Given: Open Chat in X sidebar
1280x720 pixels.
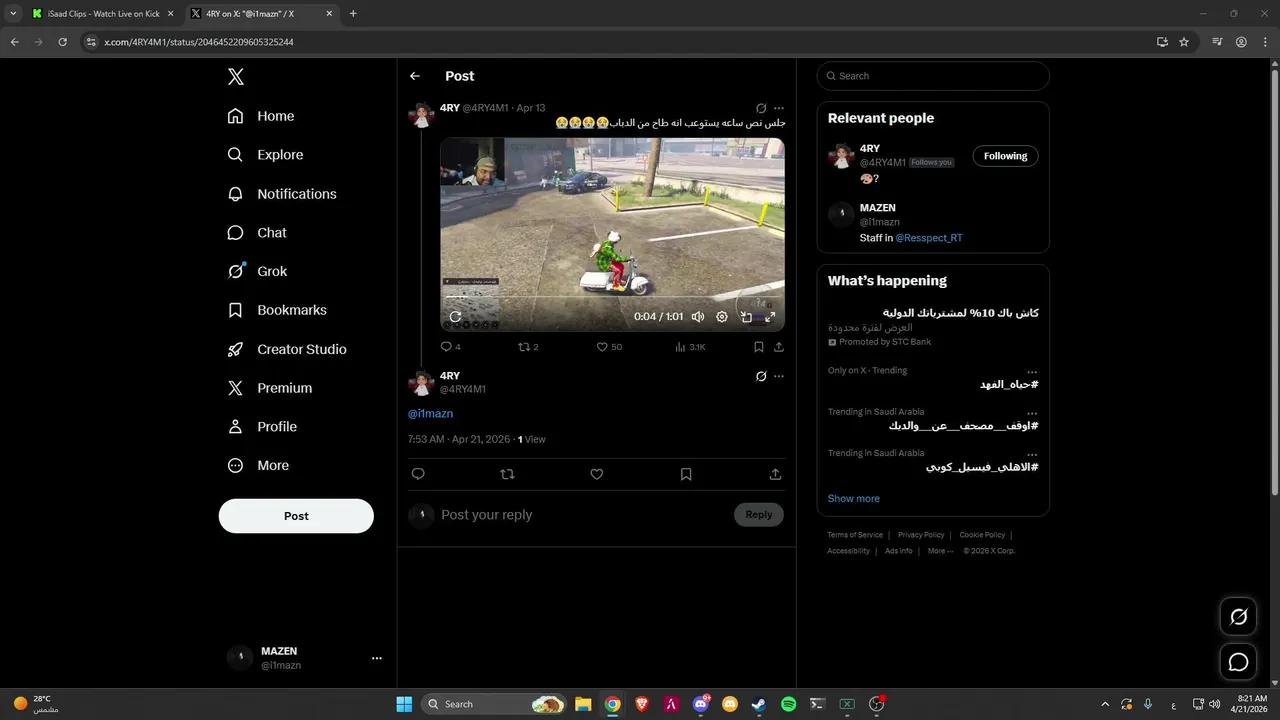Looking at the screenshot, I should point(257,232).
